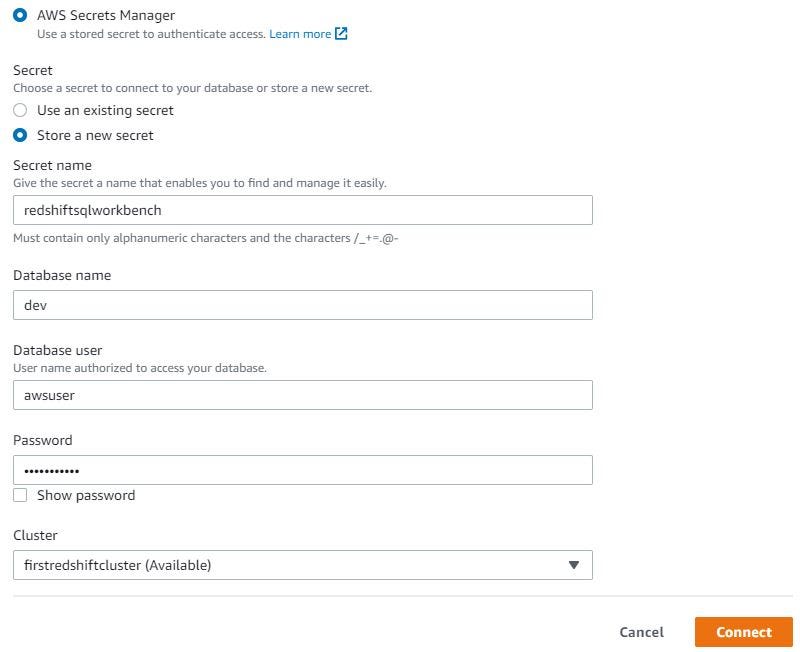Click the Show password label text
The image size is (800, 652).
pyautogui.click(x=86, y=495)
